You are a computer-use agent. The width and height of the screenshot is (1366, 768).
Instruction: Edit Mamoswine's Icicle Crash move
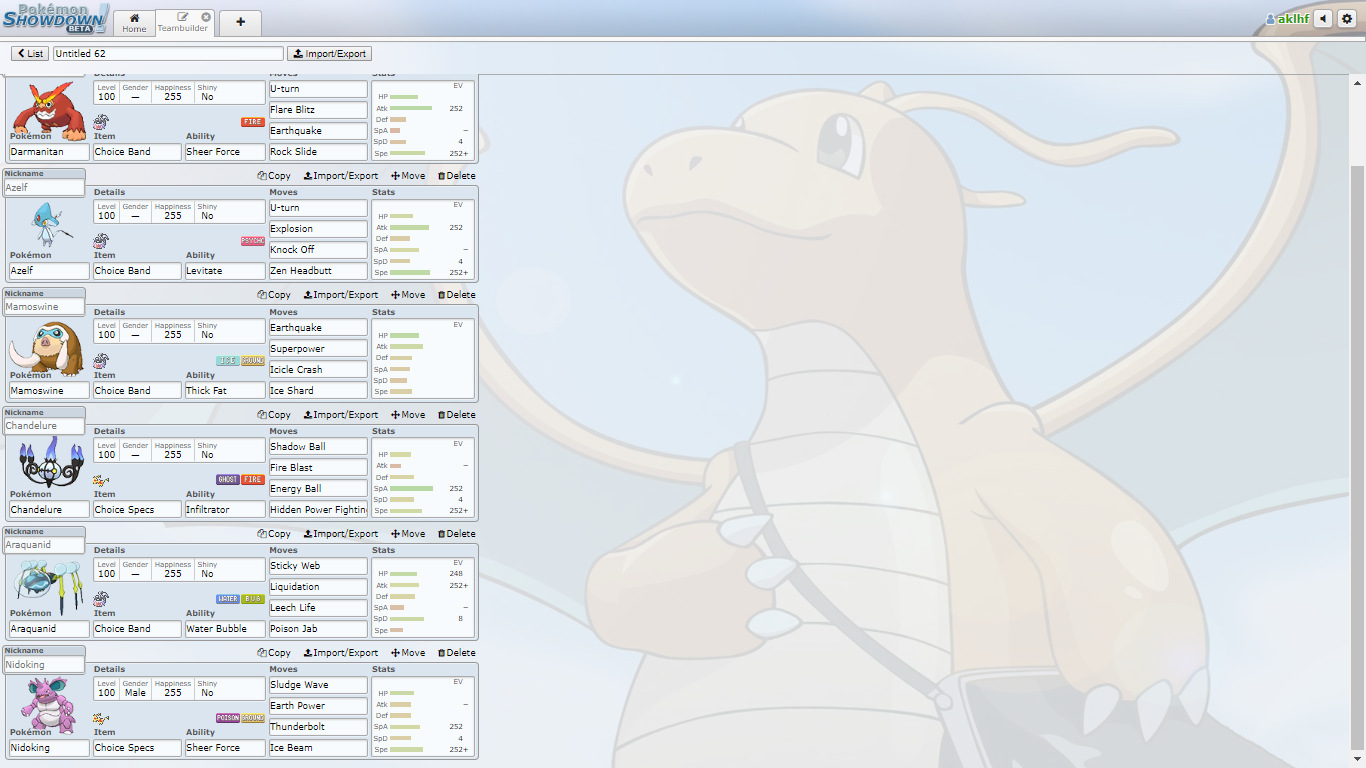(318, 370)
